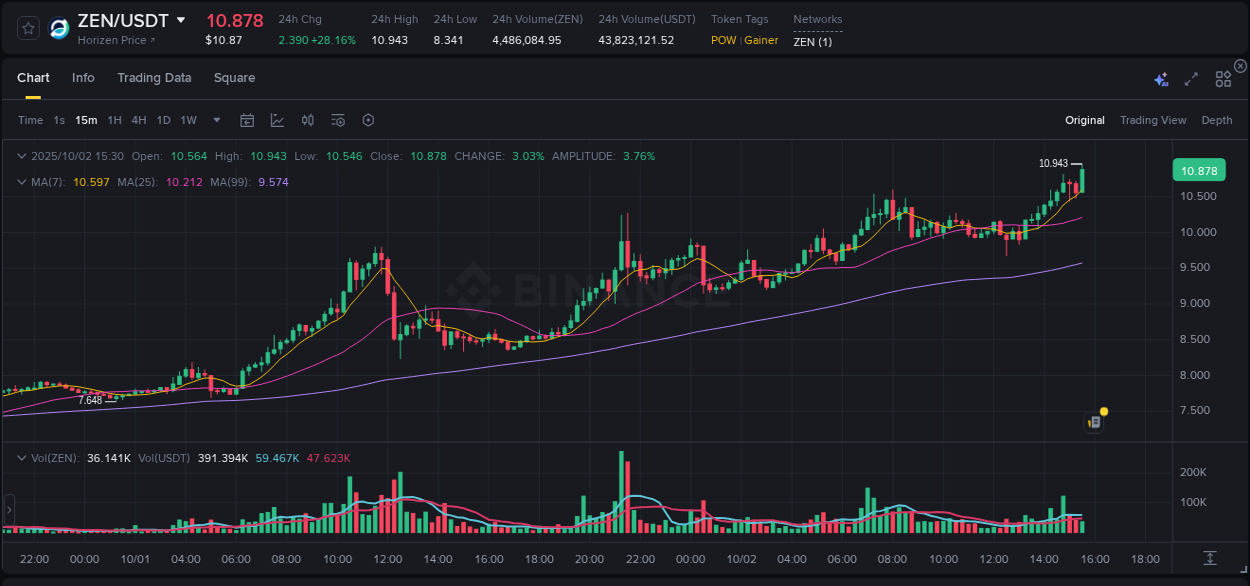This screenshot has height=586, width=1250.
Task: Switch to the Trading Data tab
Action: (x=154, y=78)
